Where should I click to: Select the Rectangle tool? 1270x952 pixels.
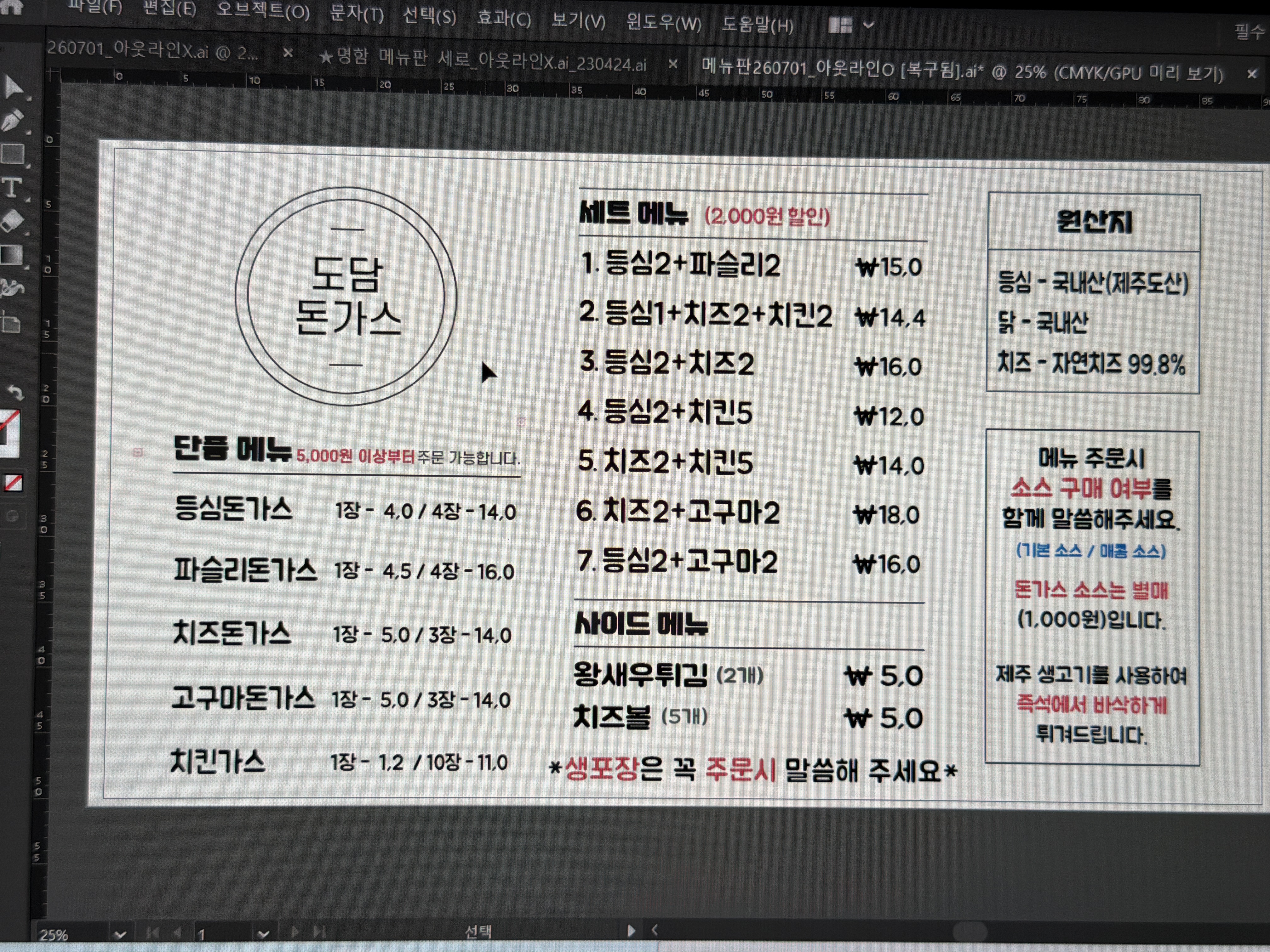(x=13, y=154)
